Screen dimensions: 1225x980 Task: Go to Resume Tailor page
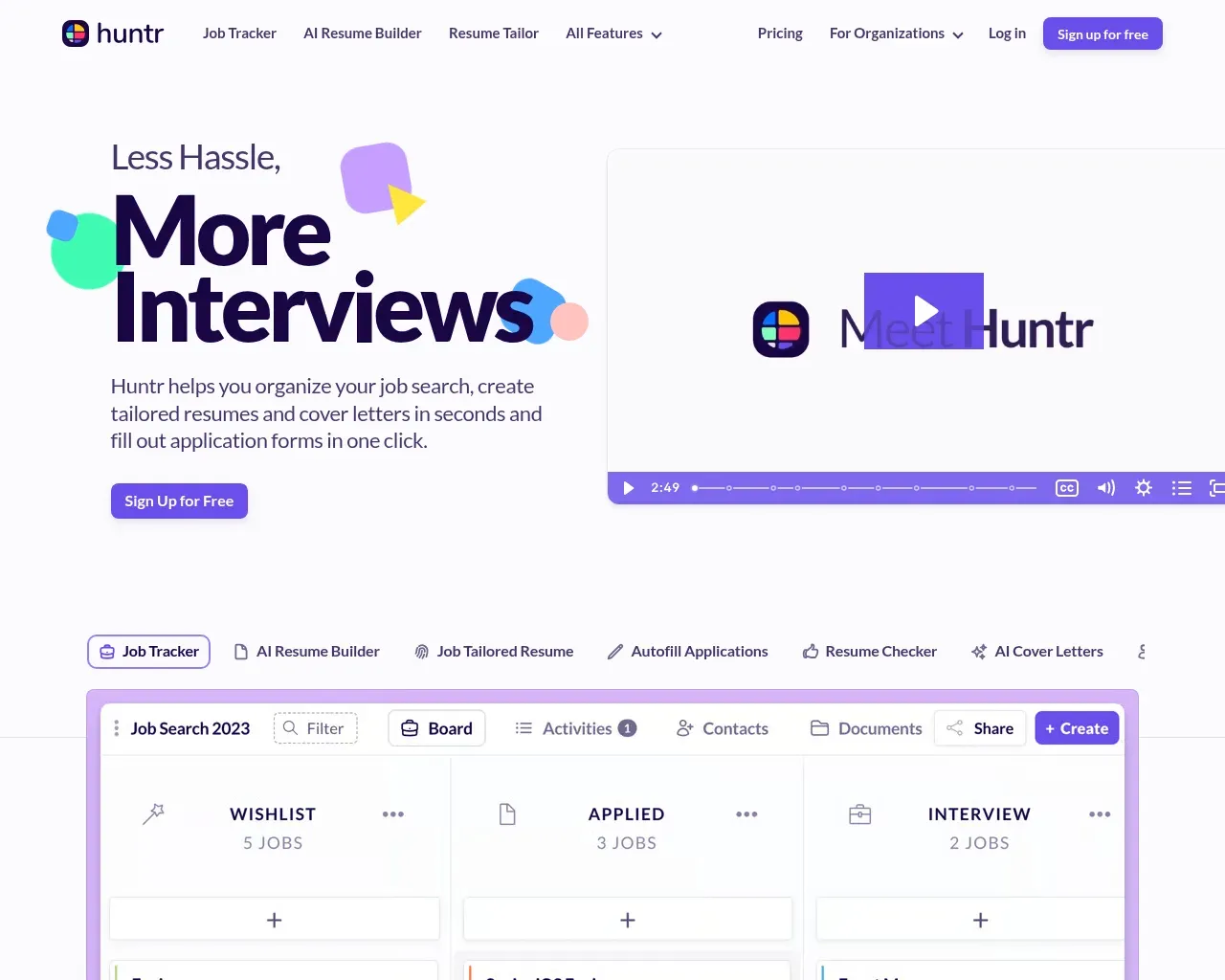click(x=494, y=33)
